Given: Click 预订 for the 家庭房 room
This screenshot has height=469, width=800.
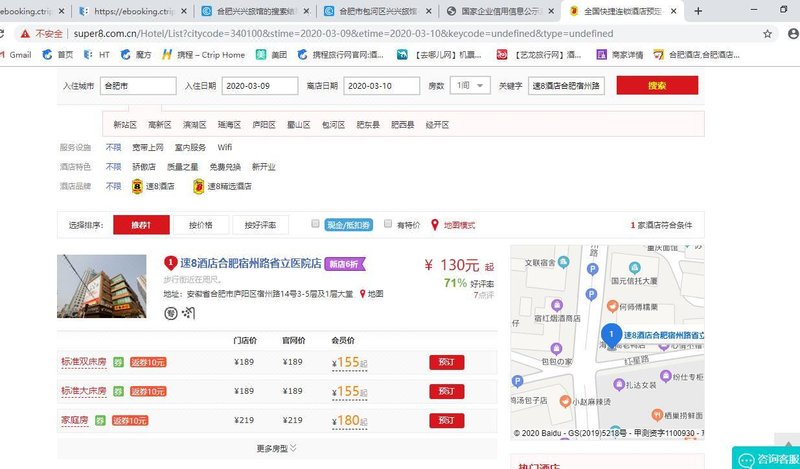Looking at the screenshot, I should (x=446, y=420).
